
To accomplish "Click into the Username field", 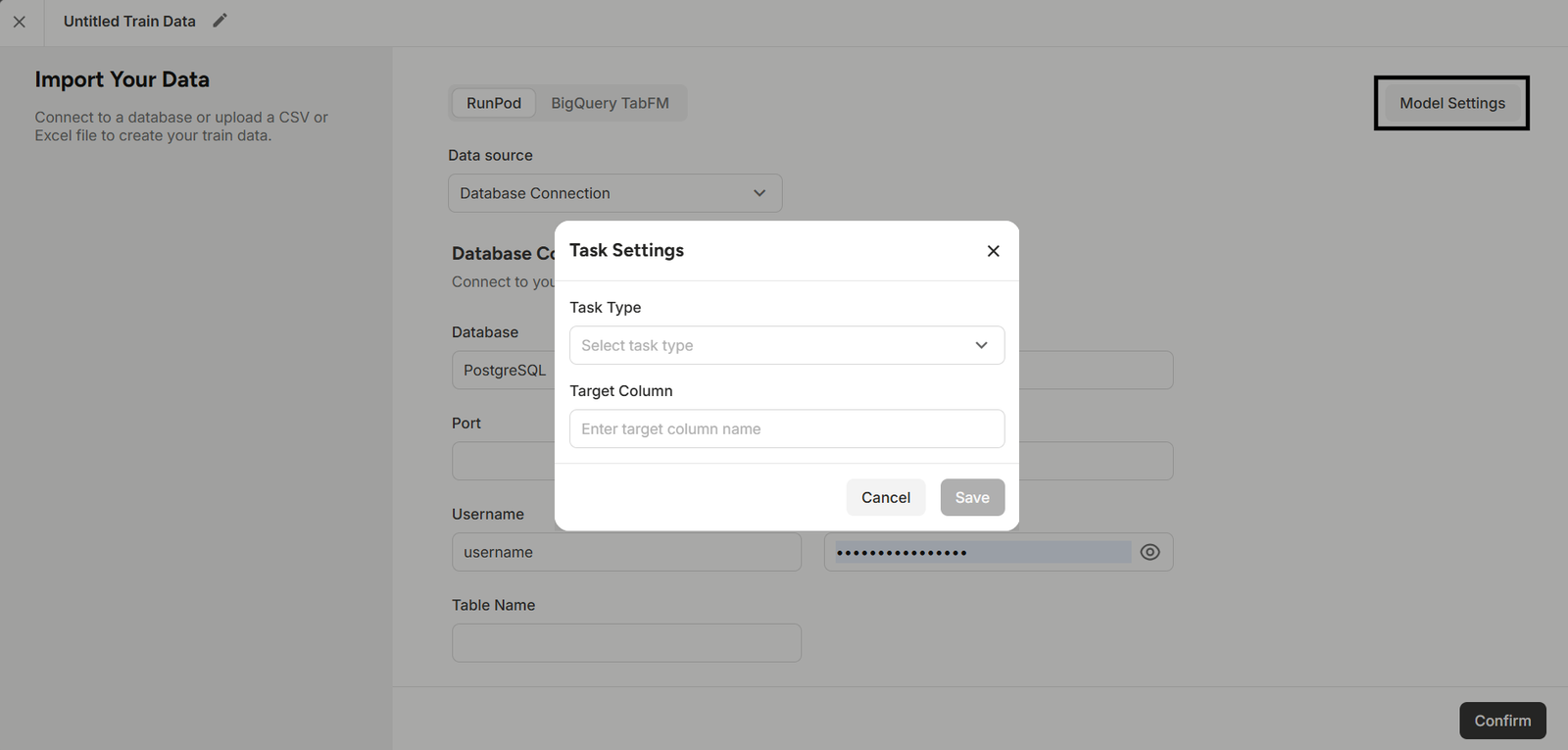I will point(626,552).
